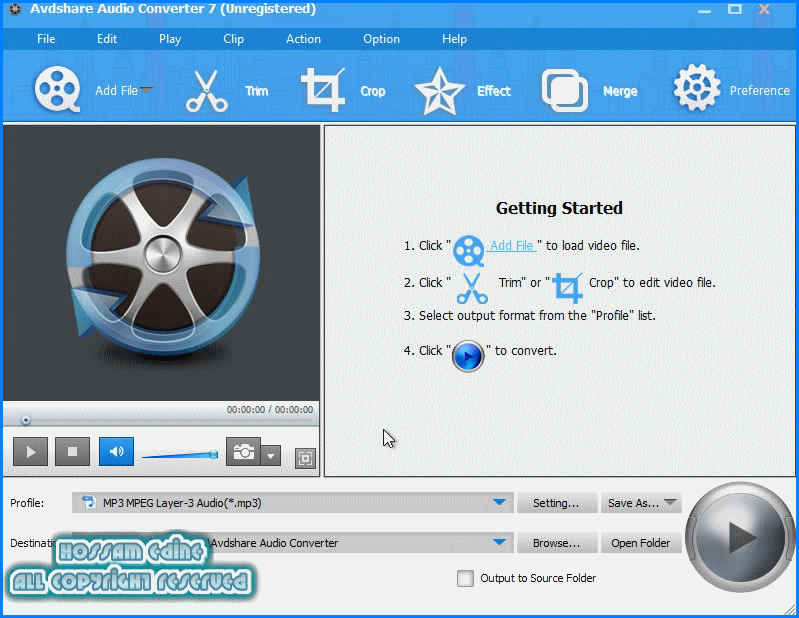
Task: Select the Crop tool in toolbar
Action: (x=323, y=90)
